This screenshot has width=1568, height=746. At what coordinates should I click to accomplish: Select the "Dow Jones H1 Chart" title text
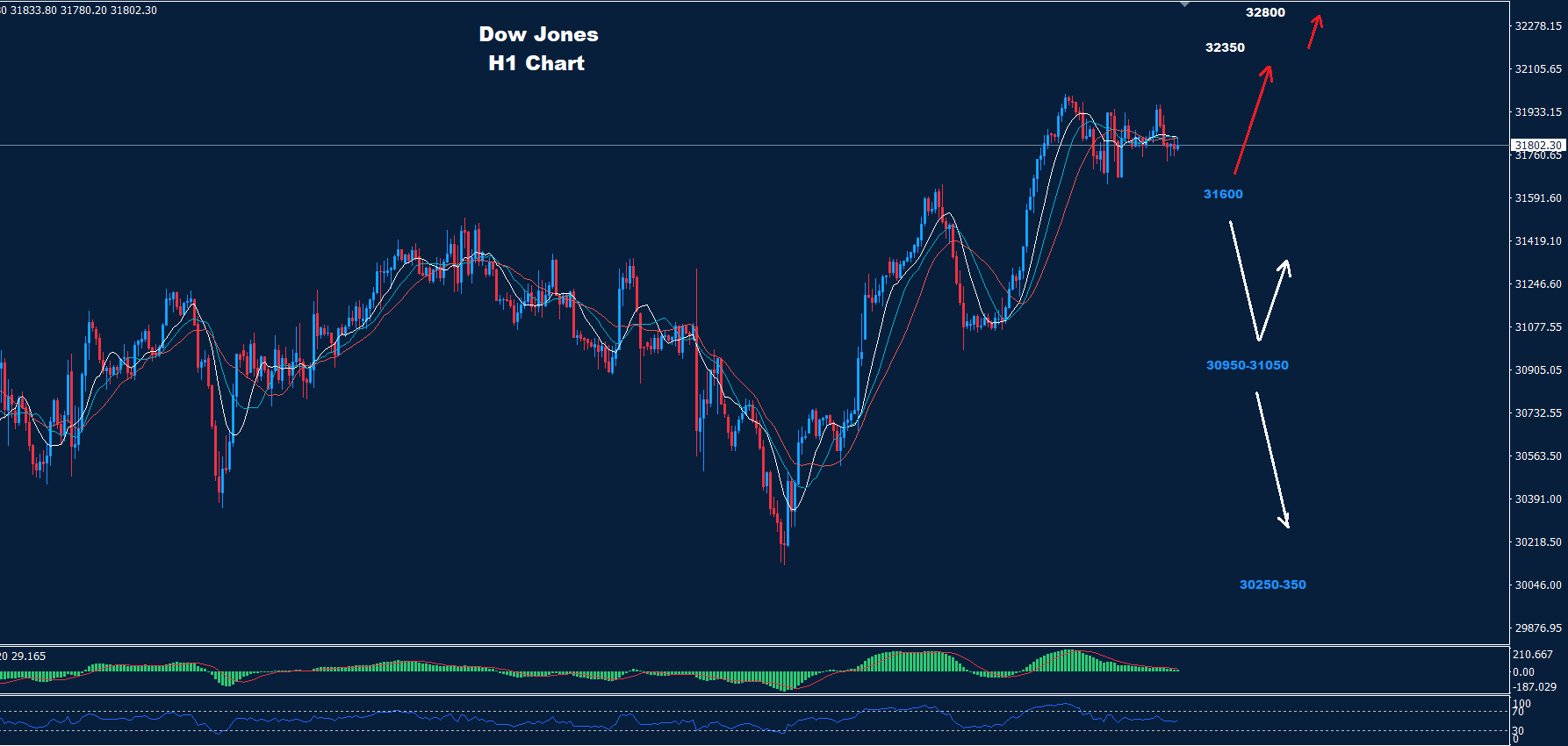pos(537,48)
